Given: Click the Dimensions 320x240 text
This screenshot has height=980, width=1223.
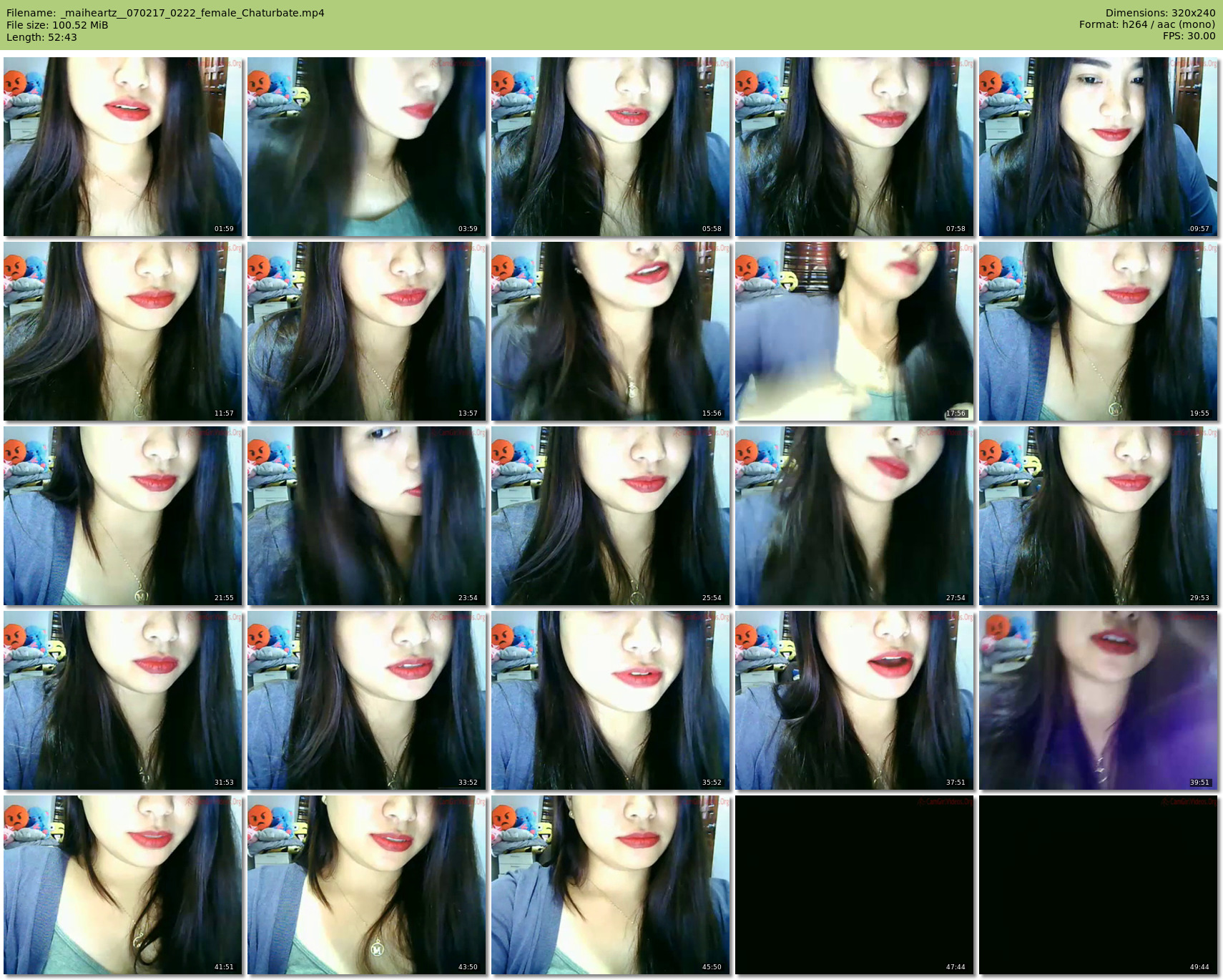Looking at the screenshot, I should (x=1160, y=13).
